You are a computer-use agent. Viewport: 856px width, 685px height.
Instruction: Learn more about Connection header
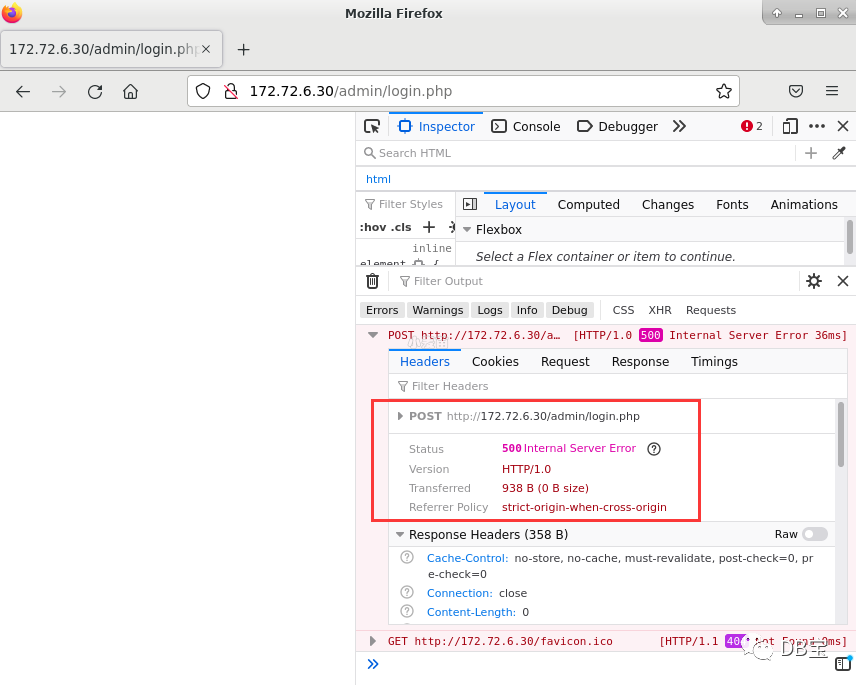pyautogui.click(x=407, y=592)
